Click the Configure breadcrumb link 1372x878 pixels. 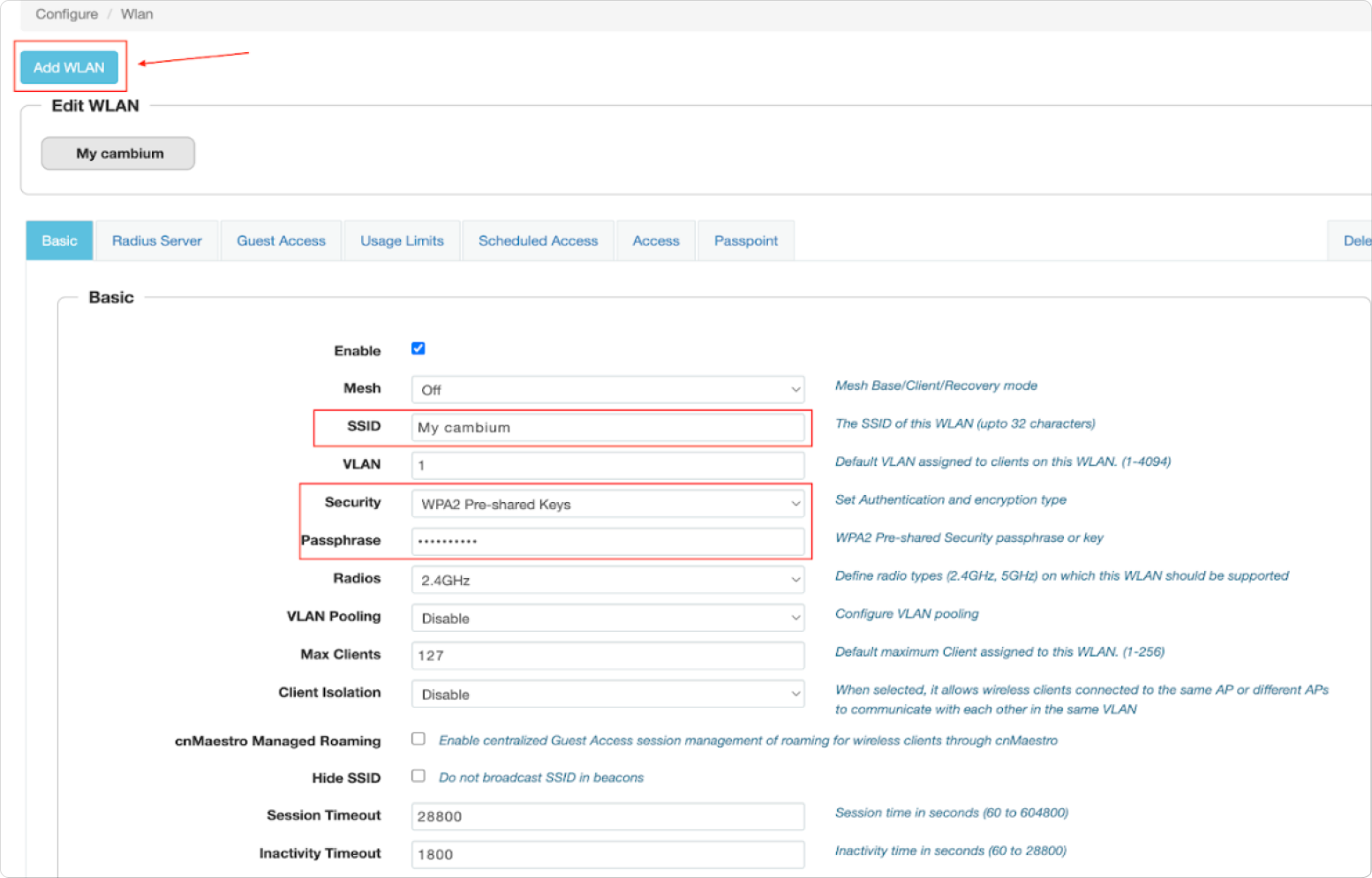tap(66, 14)
